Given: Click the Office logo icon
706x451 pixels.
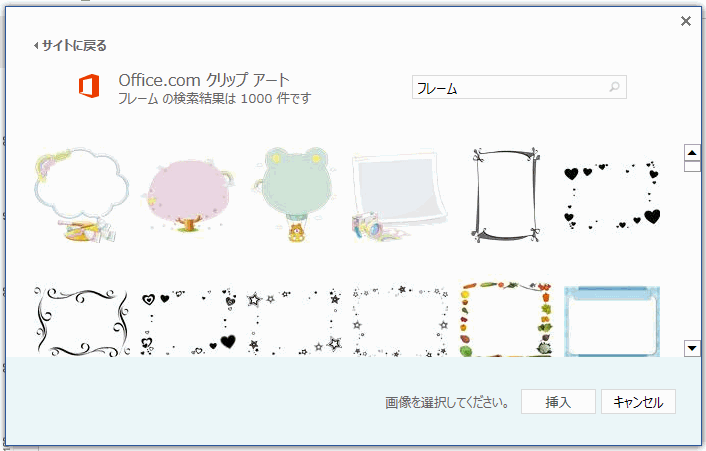Looking at the screenshot, I should 89,86.
